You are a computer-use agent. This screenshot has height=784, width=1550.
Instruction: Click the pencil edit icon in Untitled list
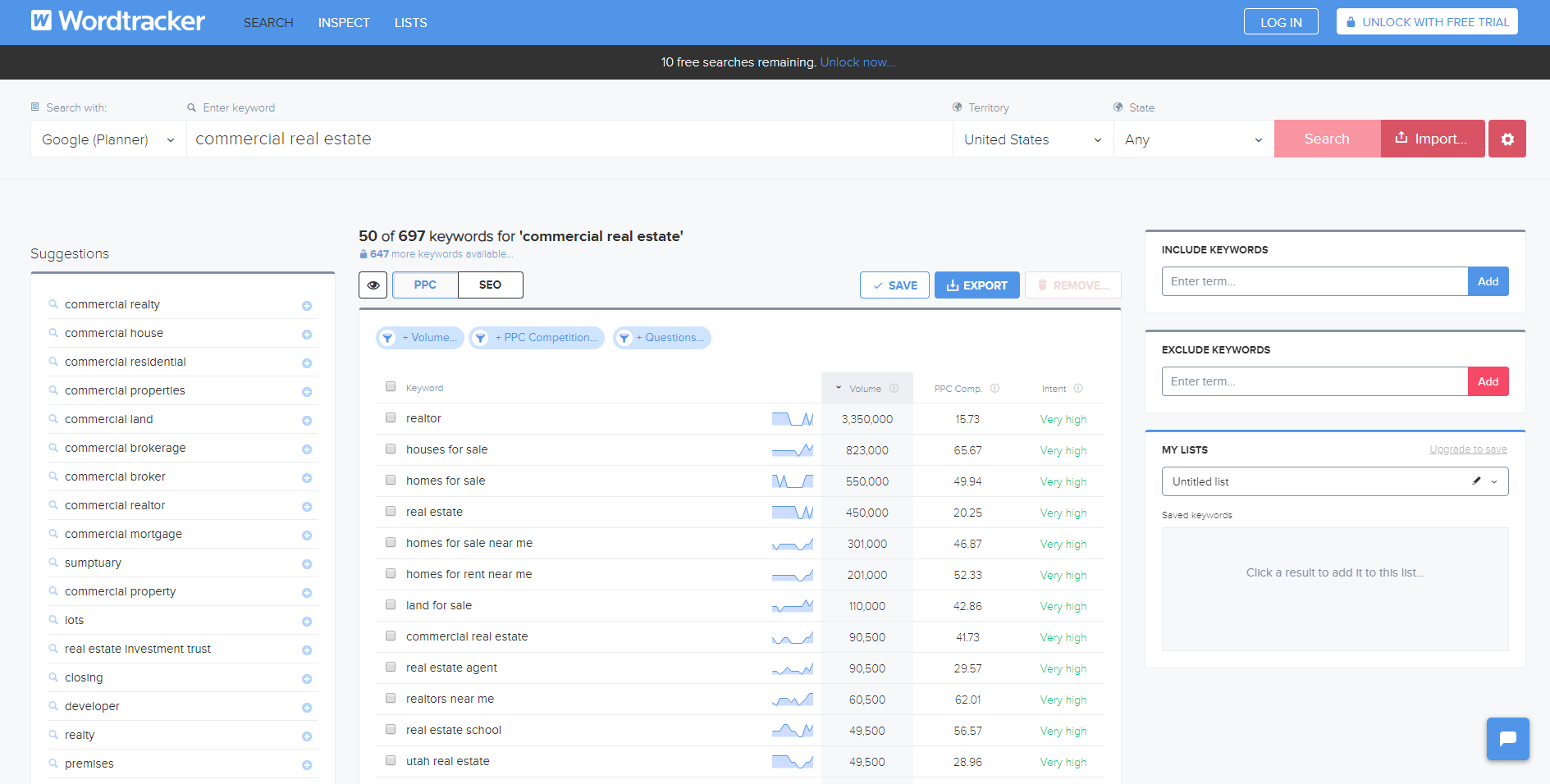click(x=1476, y=481)
